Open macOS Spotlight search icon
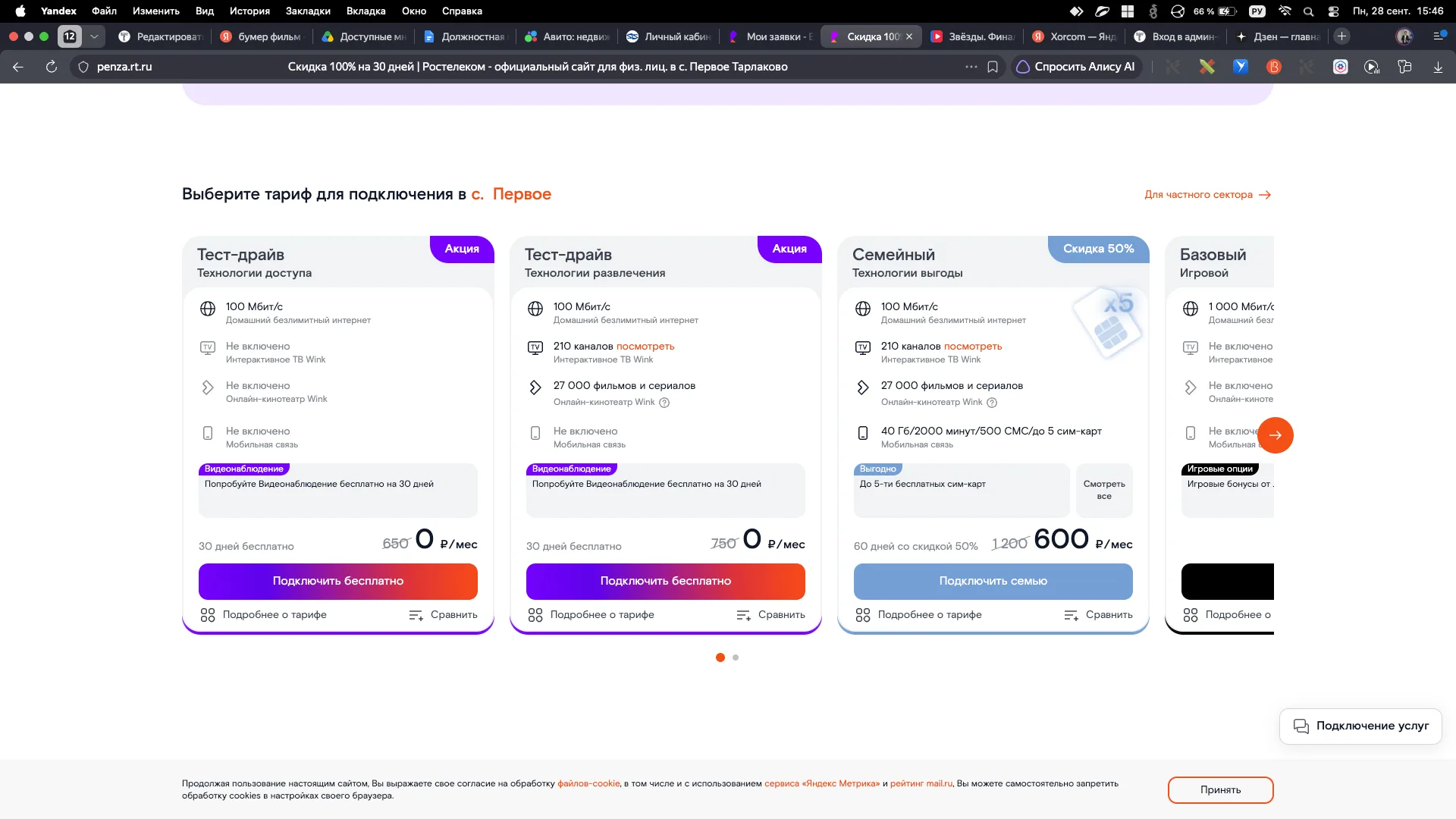The height and width of the screenshot is (819, 1456). [1308, 11]
